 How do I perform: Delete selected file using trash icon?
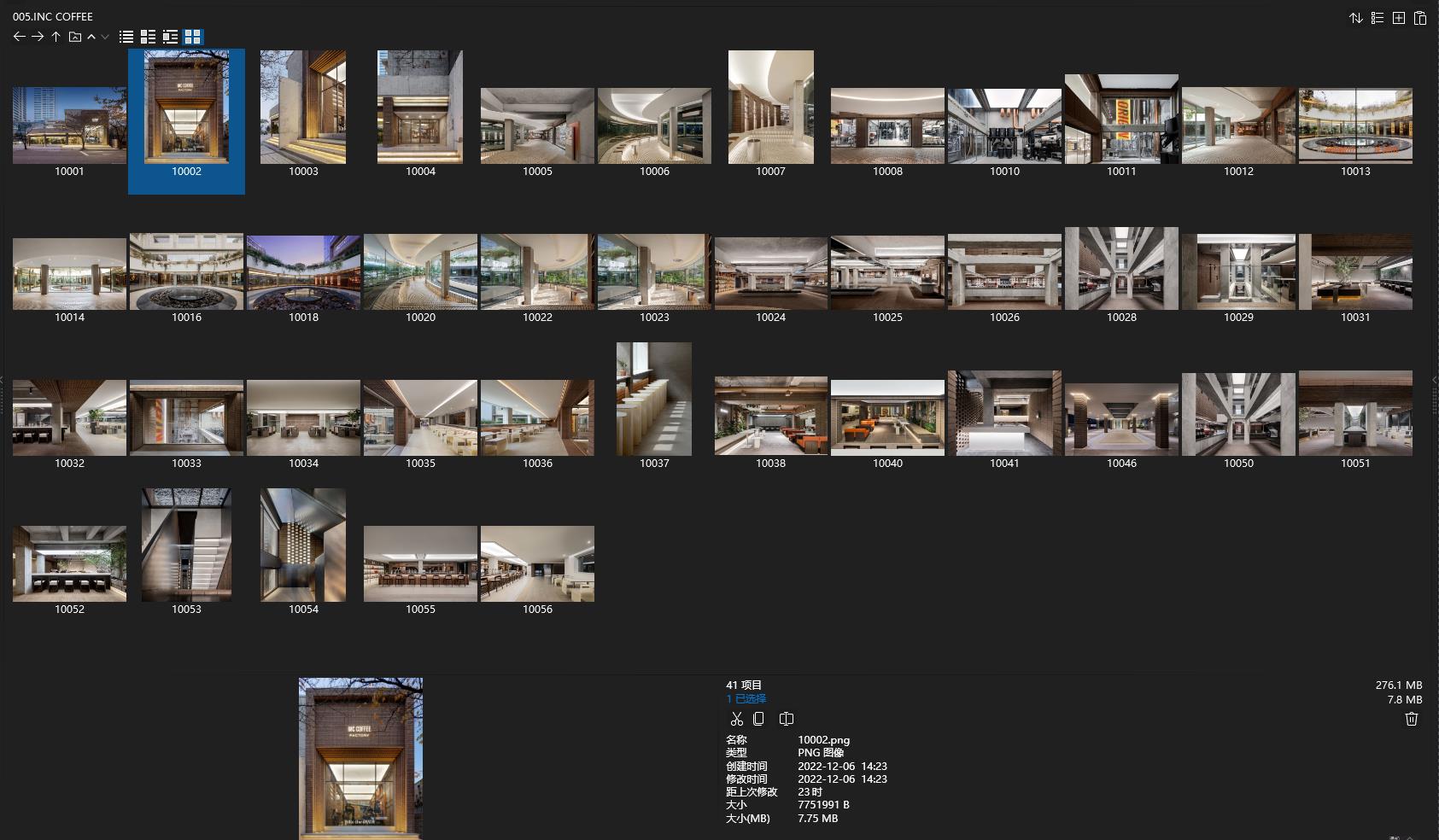[1411, 719]
